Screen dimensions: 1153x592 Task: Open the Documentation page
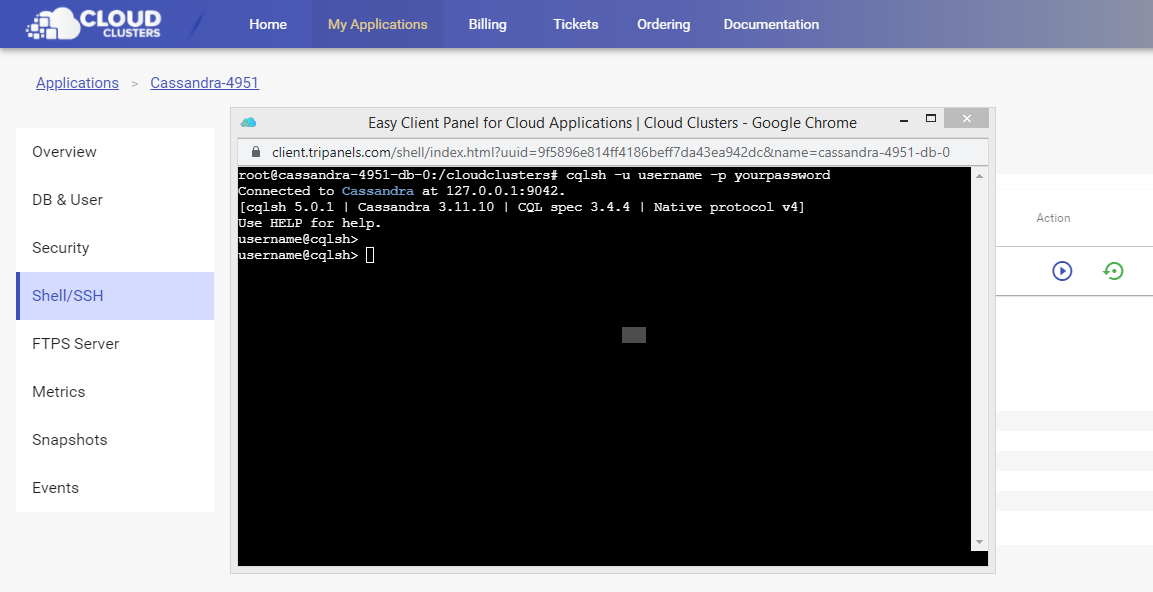click(771, 24)
